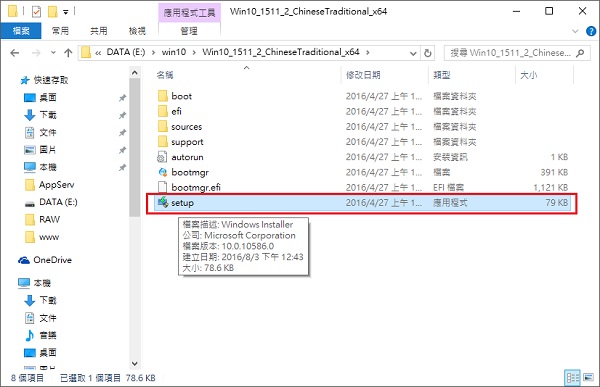Open 桌面 in quick access
The image size is (600, 387).
(40, 98)
